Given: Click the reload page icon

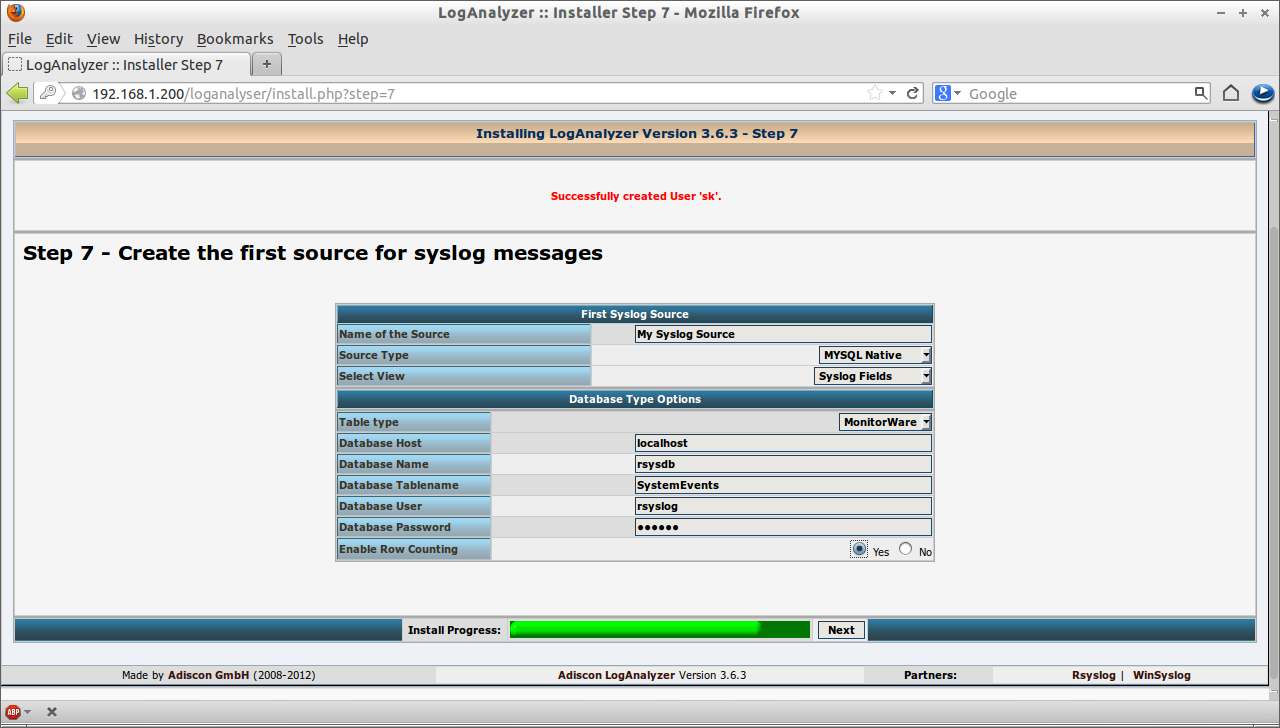Looking at the screenshot, I should (913, 93).
